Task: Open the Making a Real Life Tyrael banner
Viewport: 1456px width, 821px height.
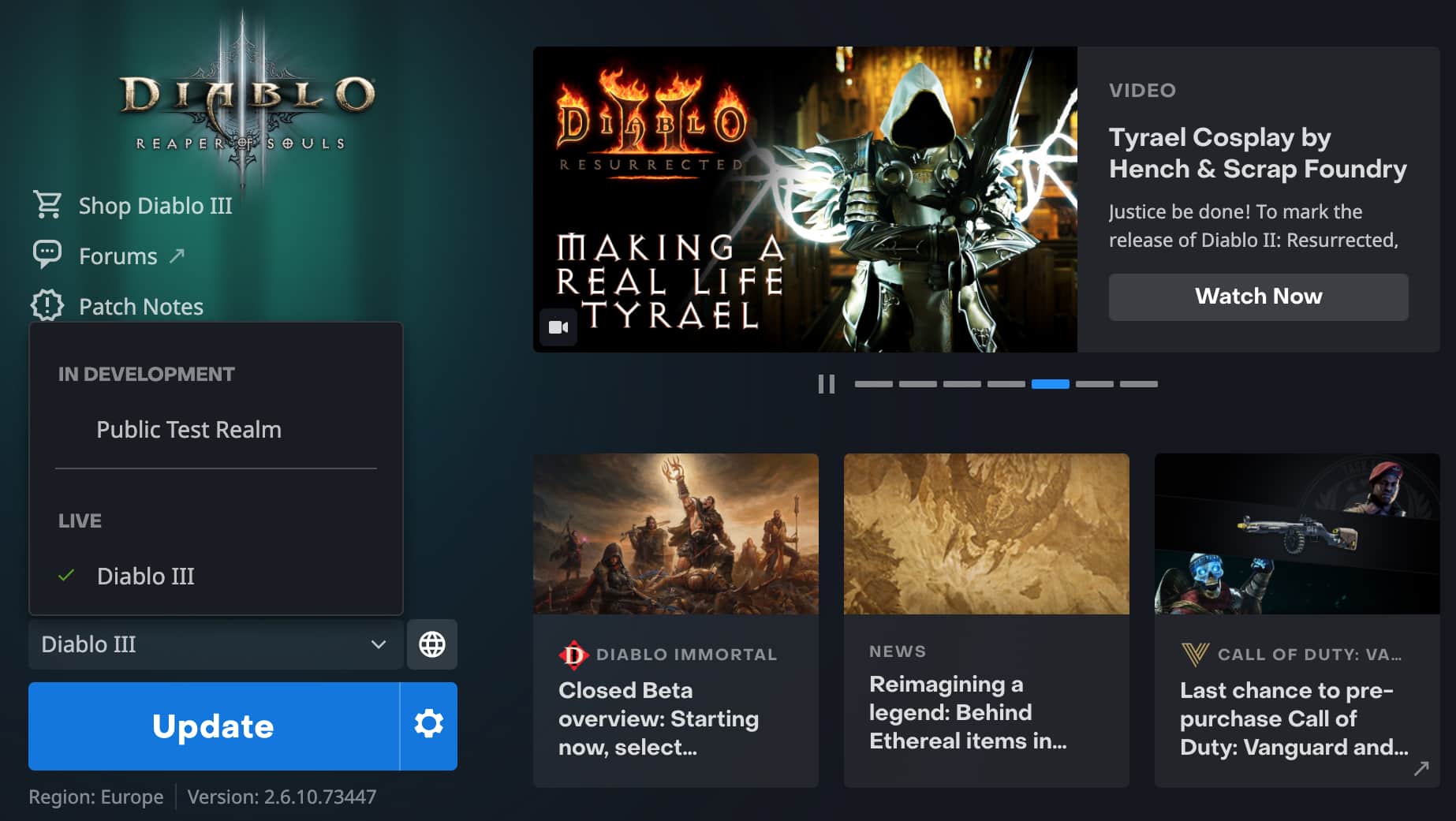Action: [805, 200]
